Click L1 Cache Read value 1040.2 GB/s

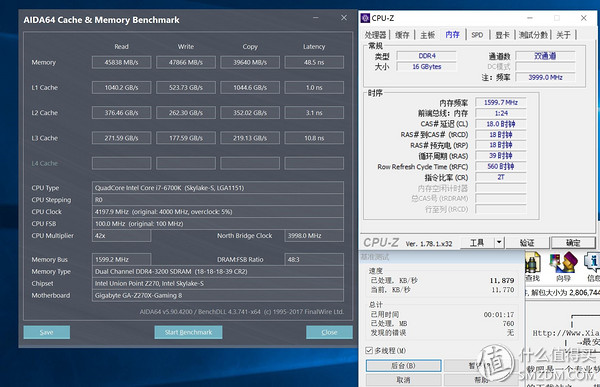click(x=121, y=87)
